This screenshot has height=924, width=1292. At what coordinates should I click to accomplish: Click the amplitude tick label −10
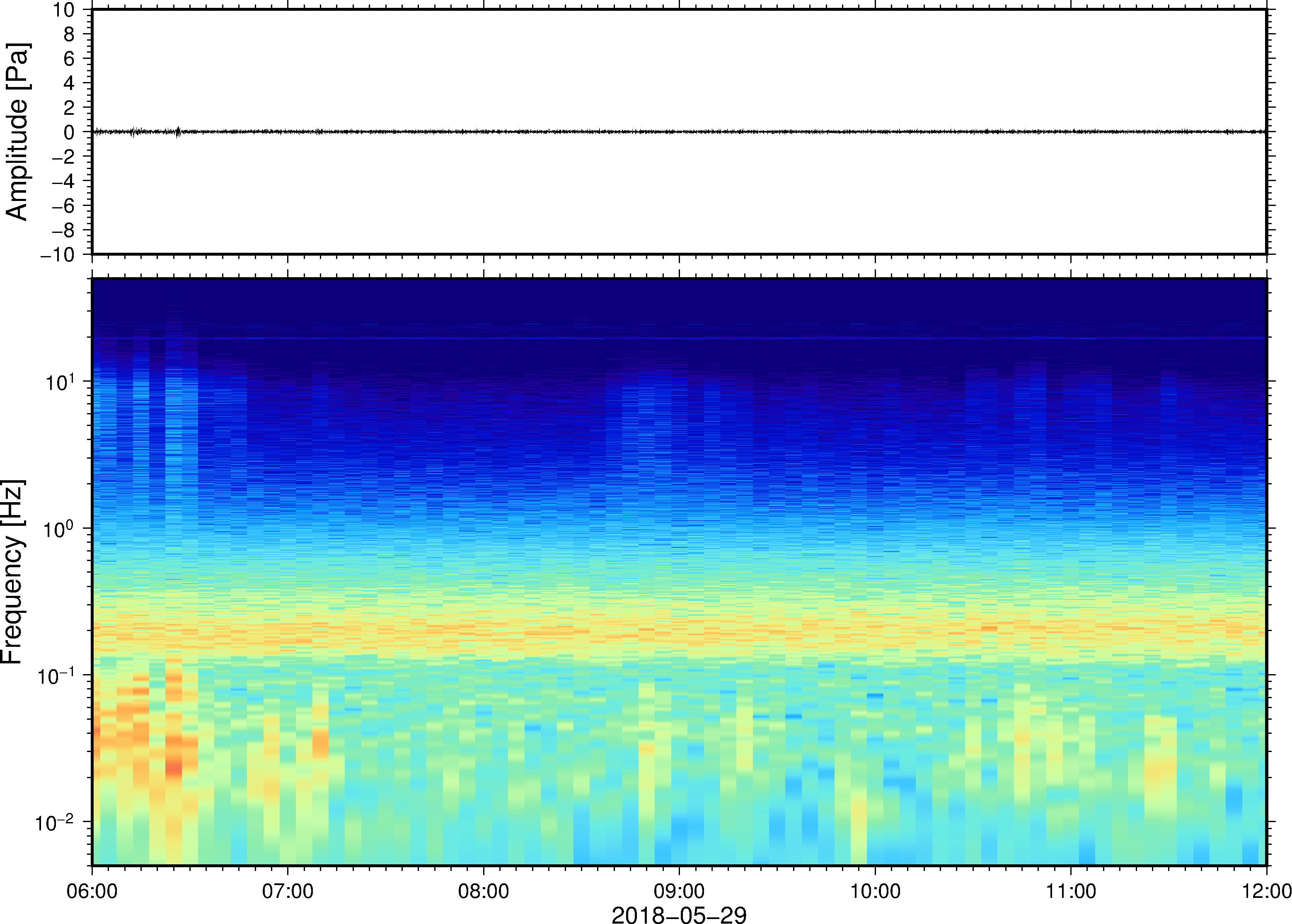tap(58, 255)
